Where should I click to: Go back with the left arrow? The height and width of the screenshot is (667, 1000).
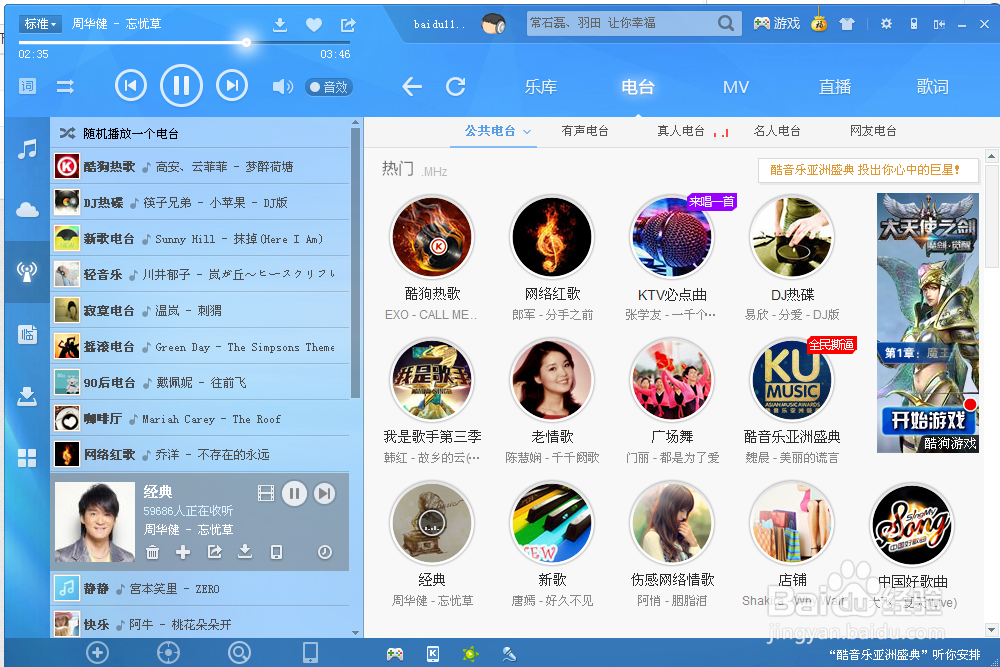412,86
